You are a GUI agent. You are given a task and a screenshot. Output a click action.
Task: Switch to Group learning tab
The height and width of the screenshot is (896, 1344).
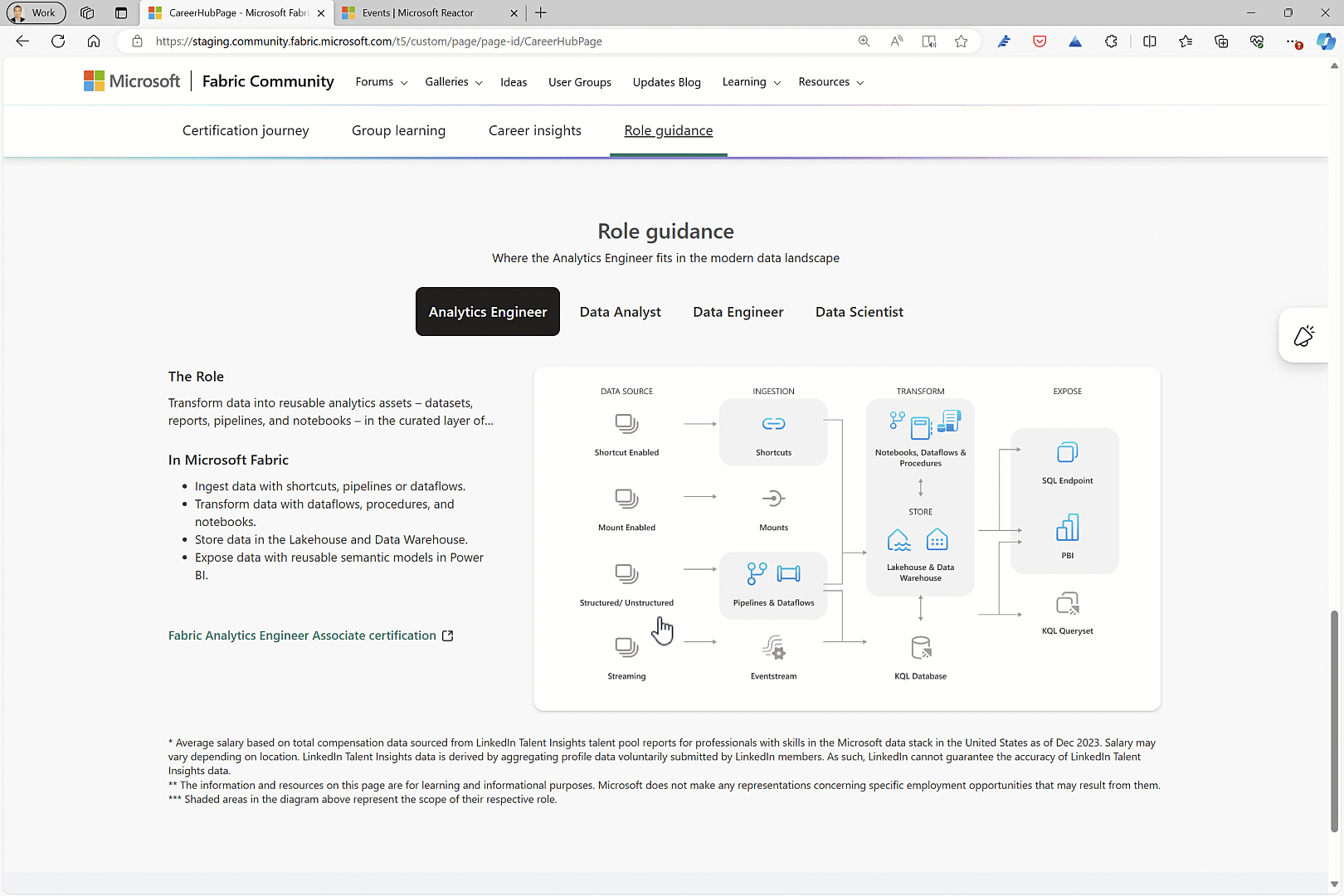pos(398,131)
